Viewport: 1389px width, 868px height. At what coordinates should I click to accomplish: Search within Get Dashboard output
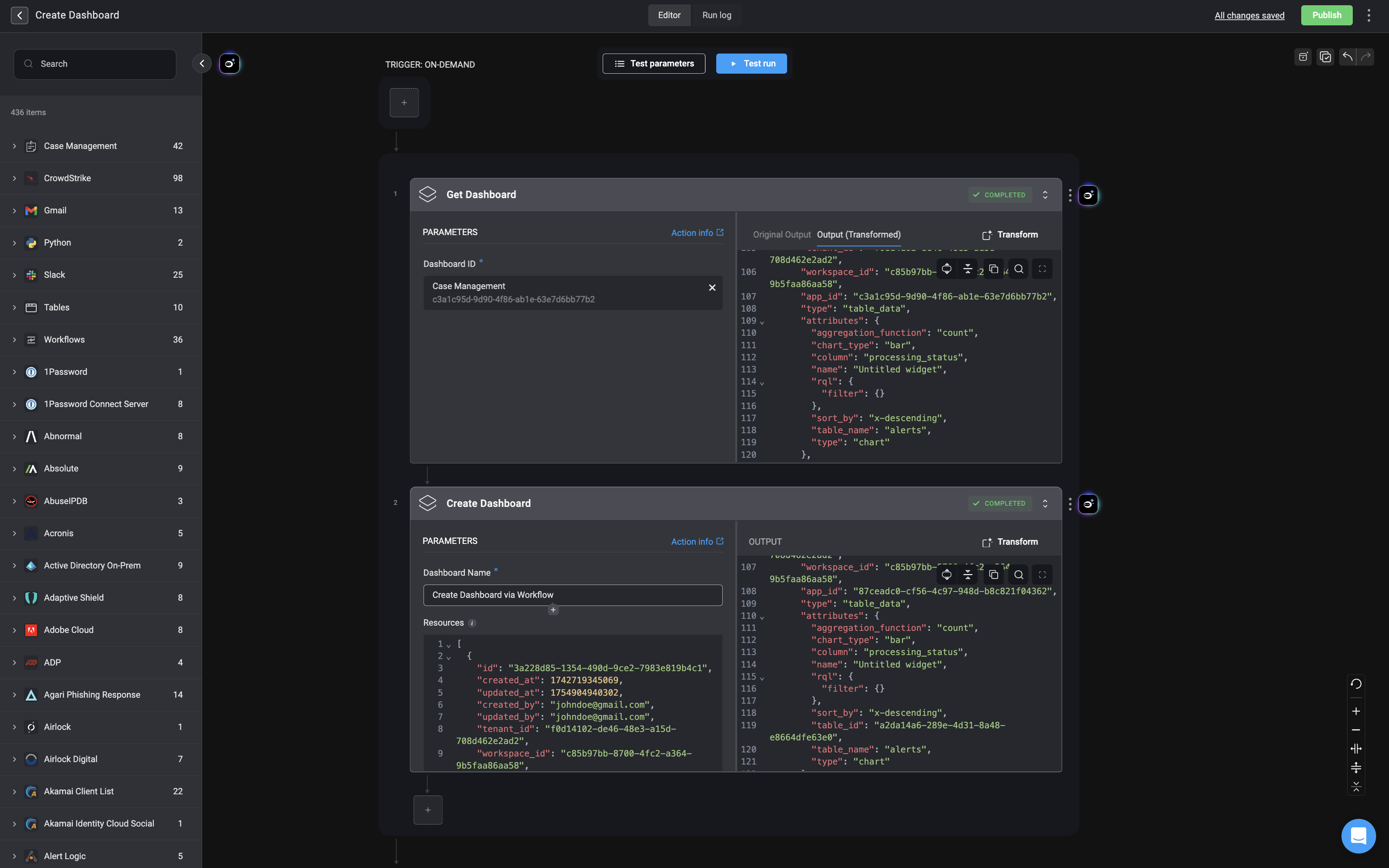coord(1019,269)
